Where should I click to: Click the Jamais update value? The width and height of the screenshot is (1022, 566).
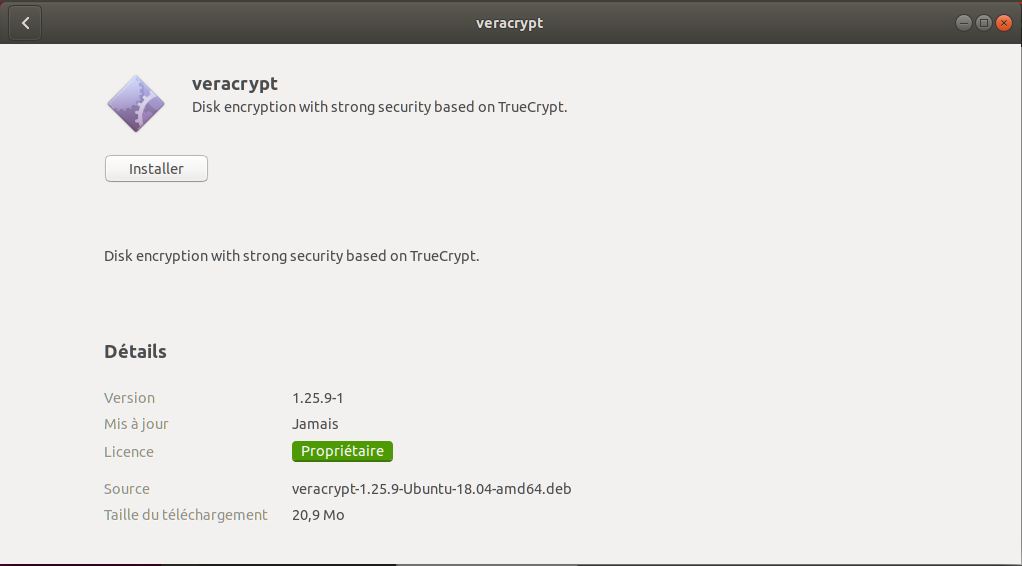tap(315, 424)
